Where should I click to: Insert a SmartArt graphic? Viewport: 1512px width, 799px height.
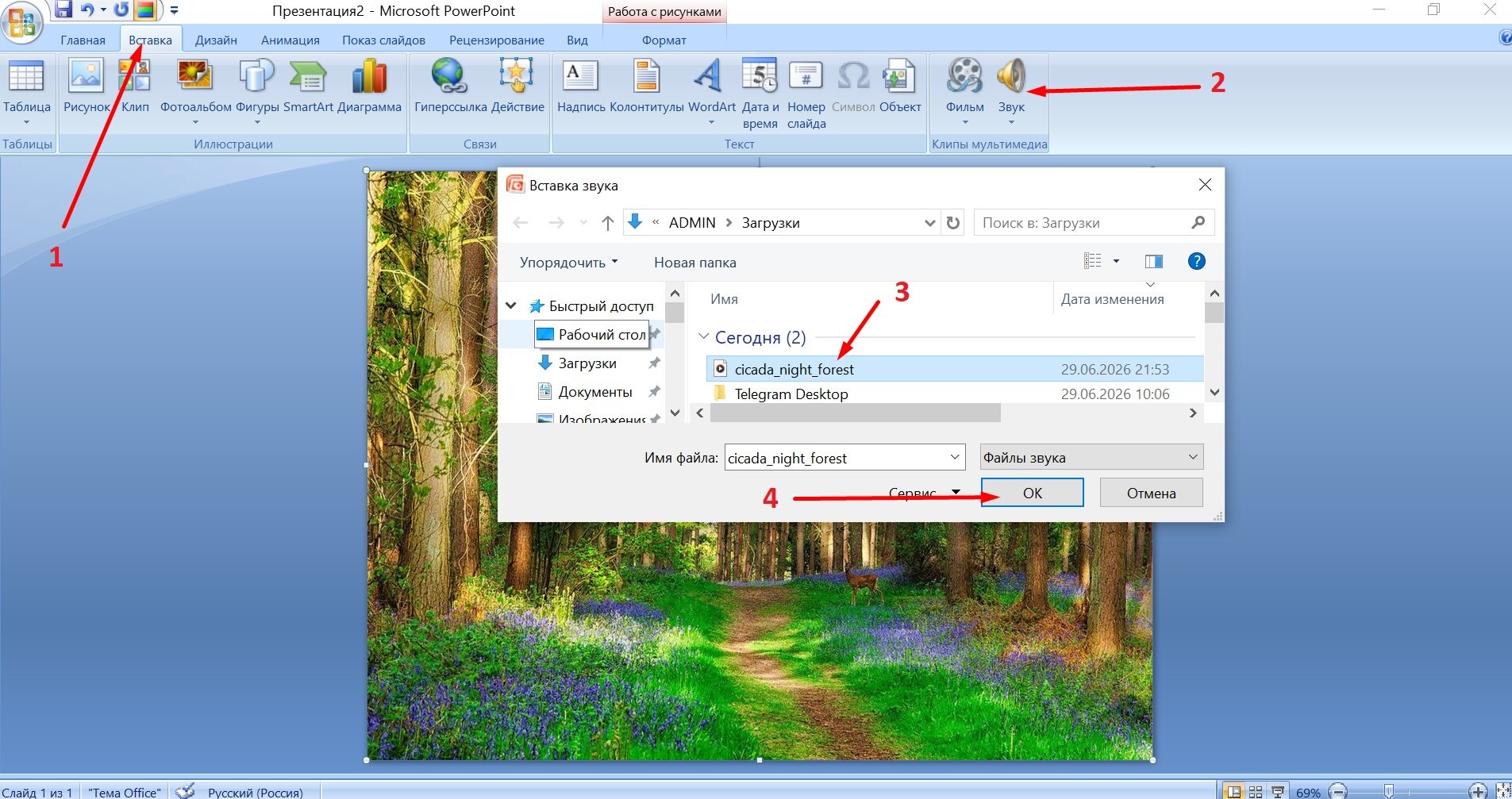[x=308, y=87]
